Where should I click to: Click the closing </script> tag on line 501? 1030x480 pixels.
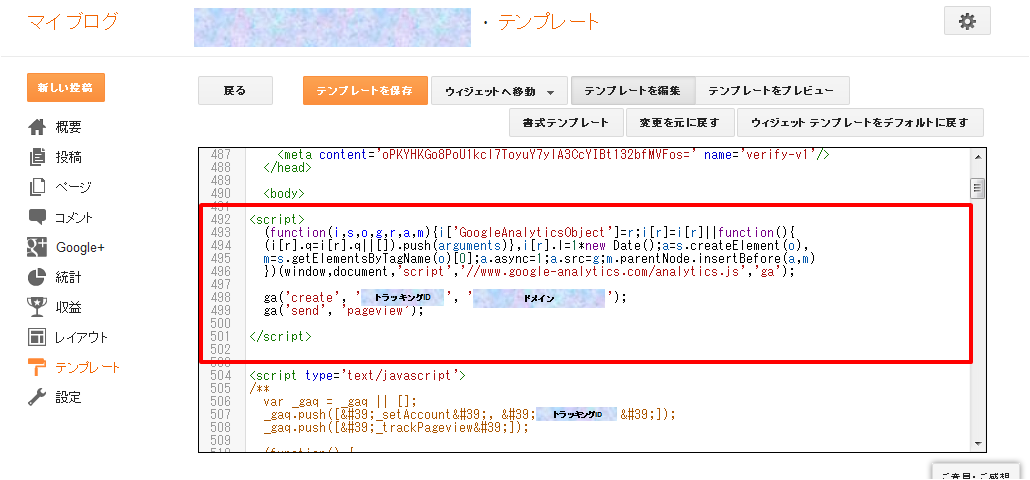pos(280,336)
